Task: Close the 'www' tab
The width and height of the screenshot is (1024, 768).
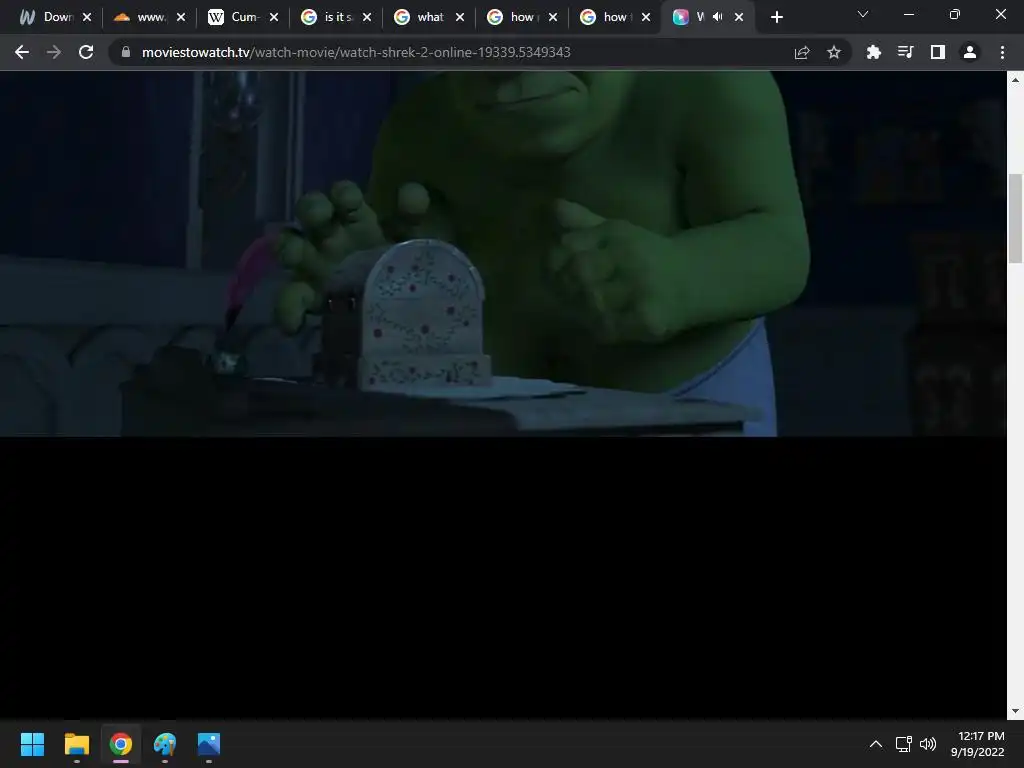Action: click(x=181, y=17)
